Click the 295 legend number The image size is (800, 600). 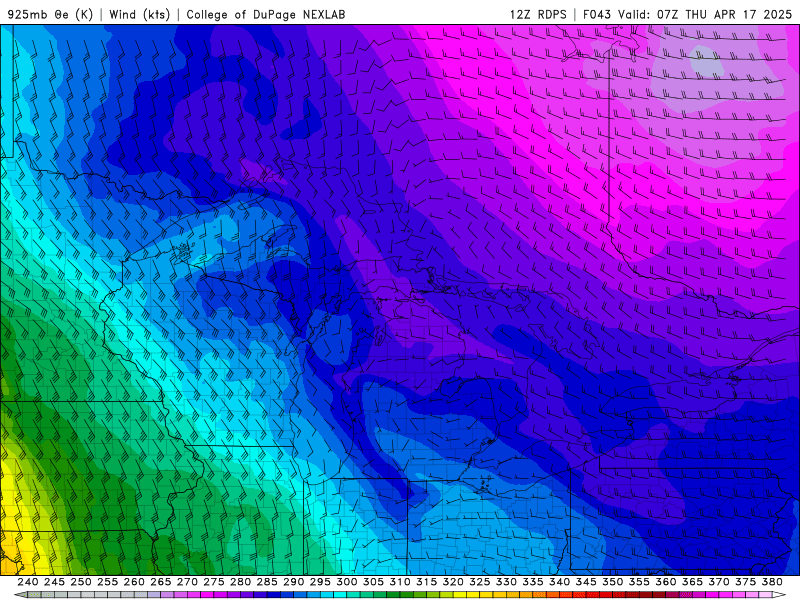tap(320, 582)
